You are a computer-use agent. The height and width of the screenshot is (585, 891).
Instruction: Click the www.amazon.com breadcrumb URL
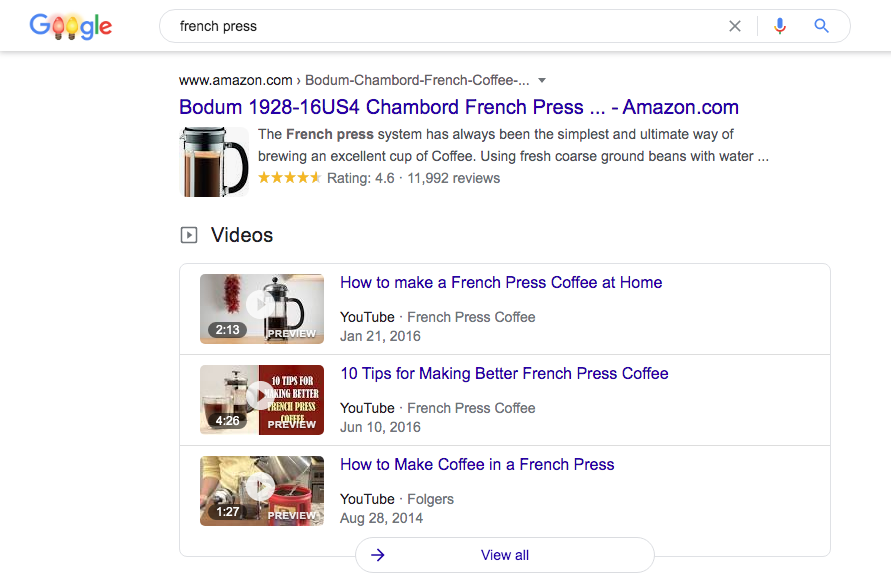click(236, 80)
